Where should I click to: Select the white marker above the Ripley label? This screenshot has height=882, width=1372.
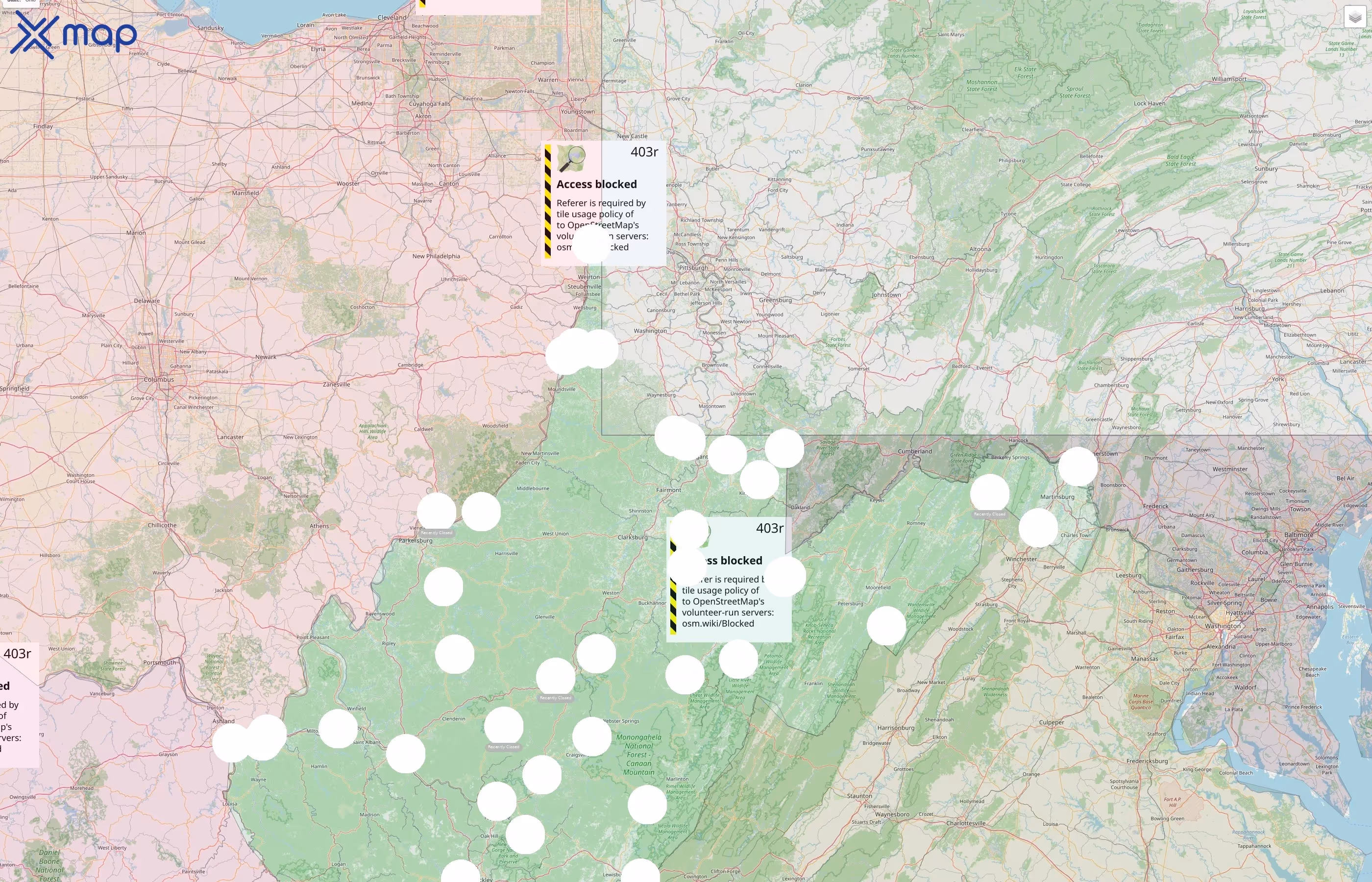click(443, 587)
